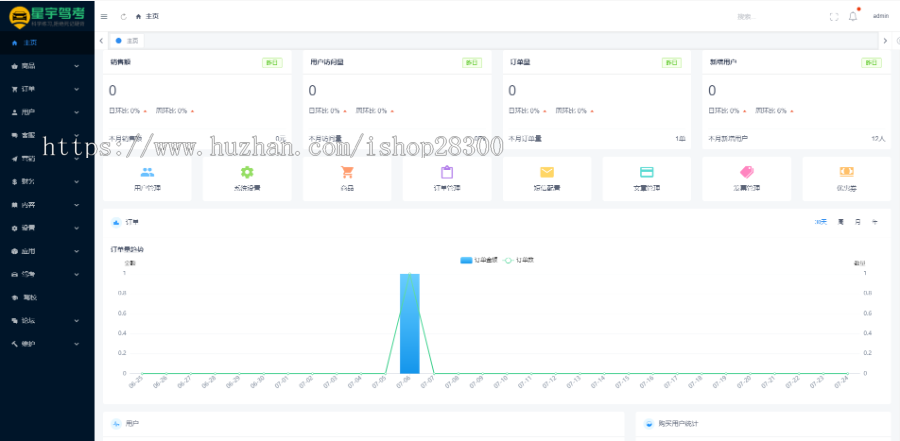Screen dimensions: 900x441
Task: Select the 30天 chart range
Action: tap(821, 222)
